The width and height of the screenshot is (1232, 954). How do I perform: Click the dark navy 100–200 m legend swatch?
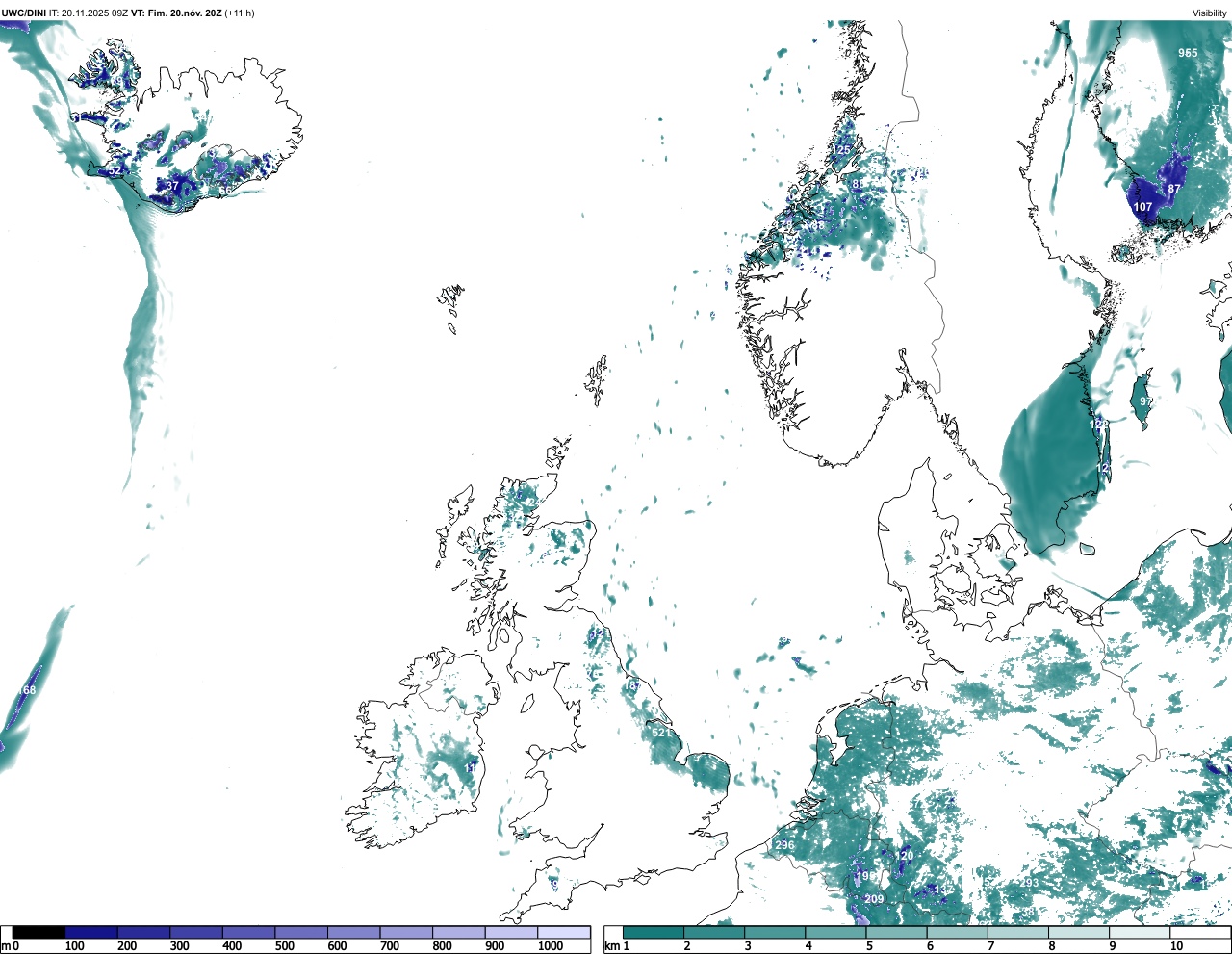(91, 933)
